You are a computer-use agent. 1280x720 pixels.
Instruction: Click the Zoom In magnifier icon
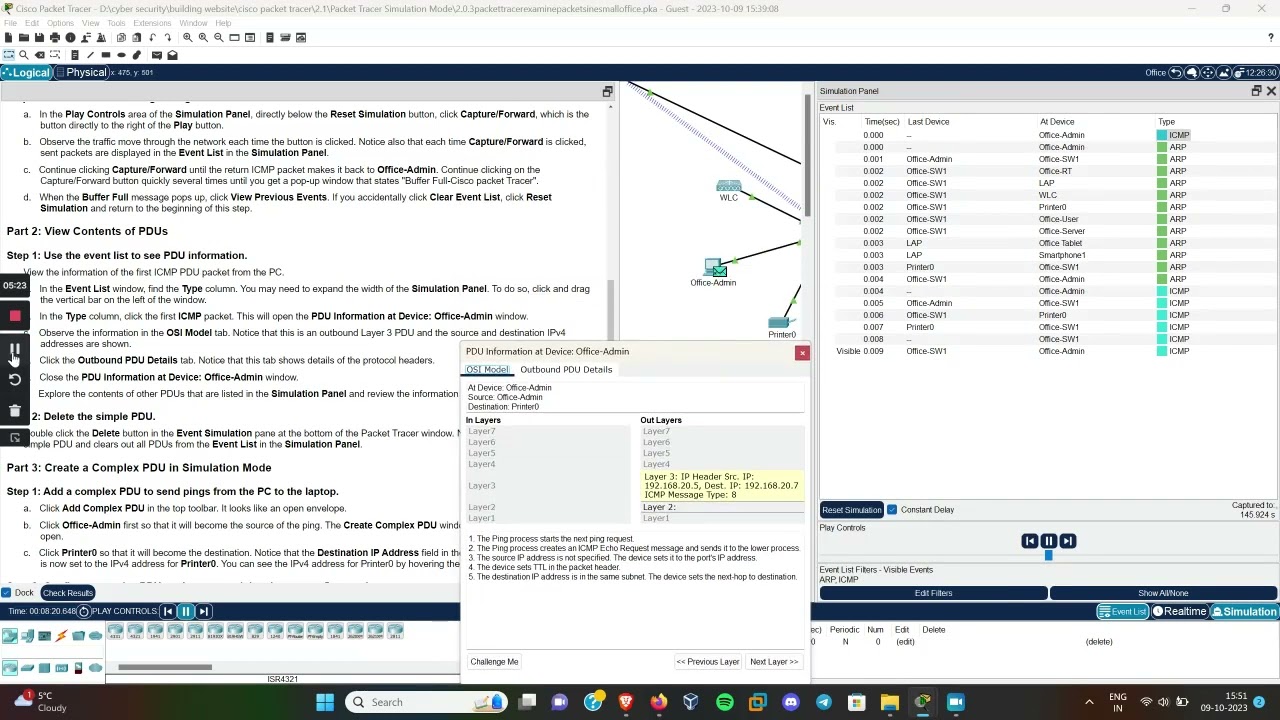point(187,38)
